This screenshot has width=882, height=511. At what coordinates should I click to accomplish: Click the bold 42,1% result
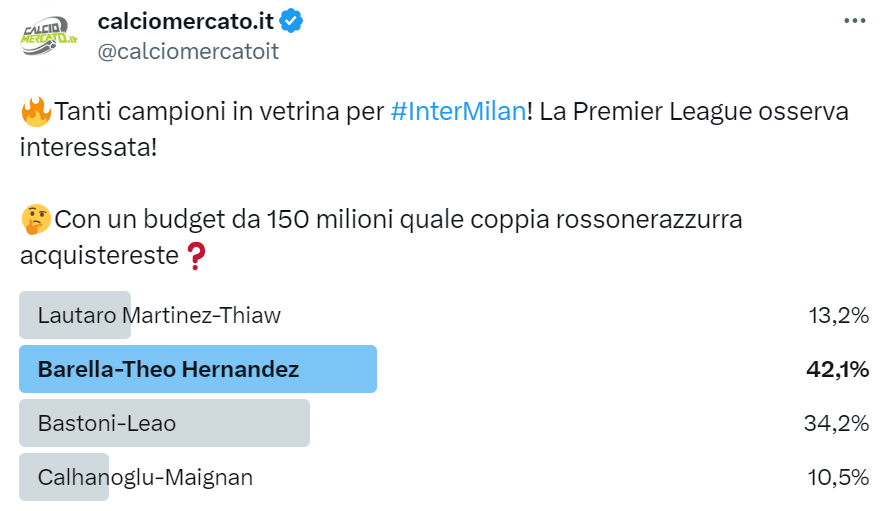[837, 369]
